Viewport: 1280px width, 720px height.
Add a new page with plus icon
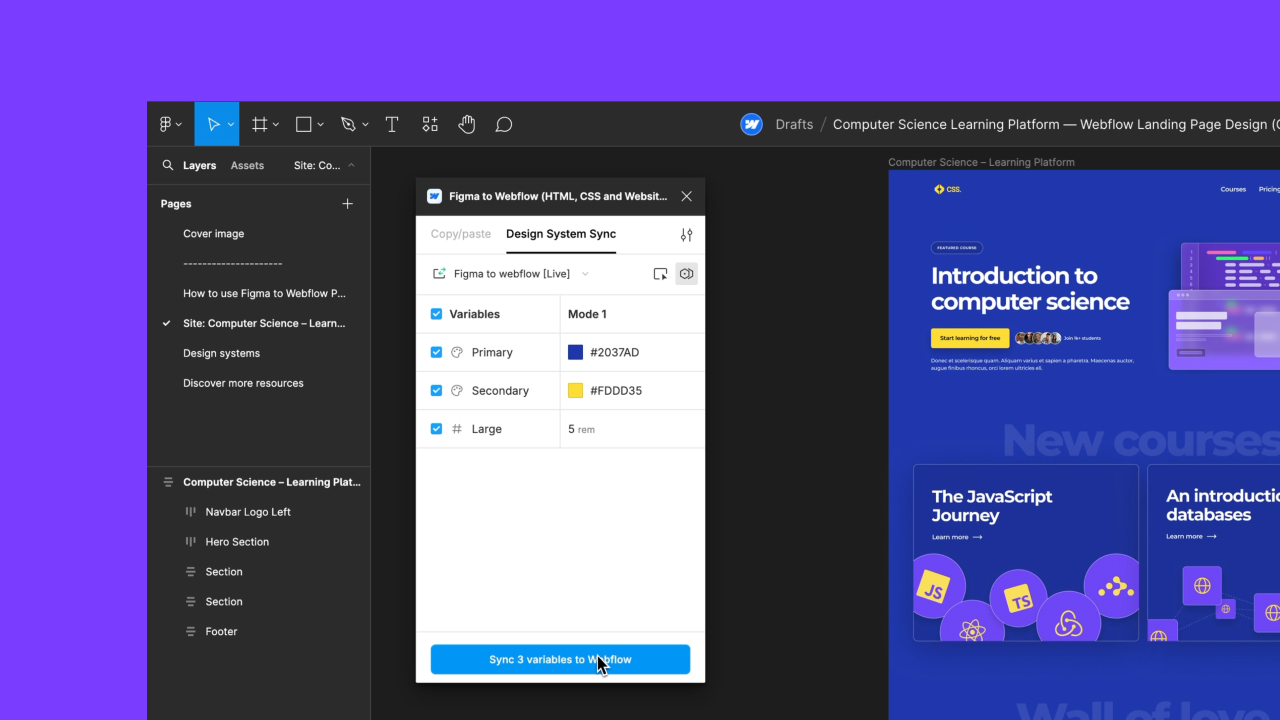pyautogui.click(x=348, y=203)
